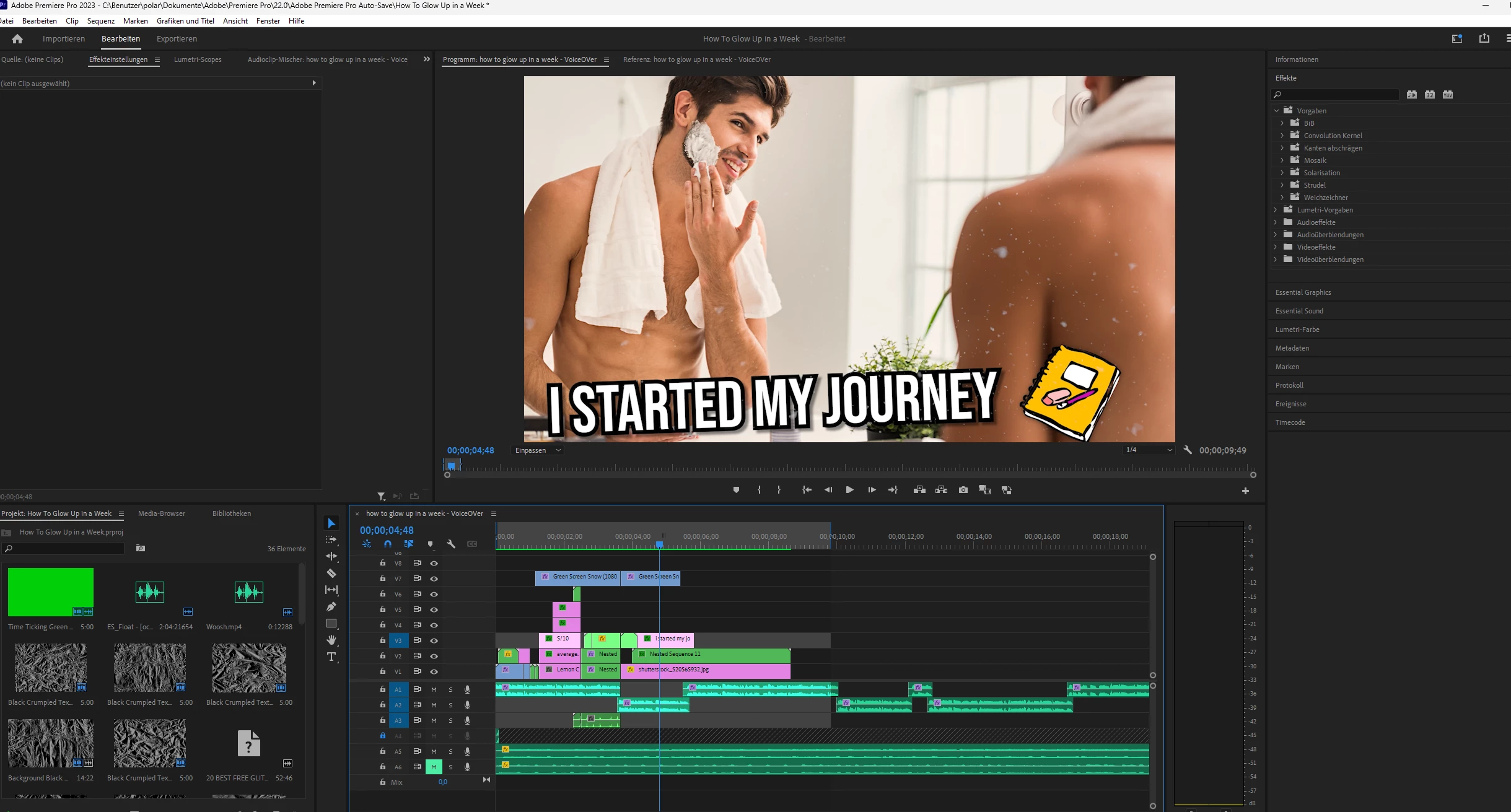Unmute audio track A6
The width and height of the screenshot is (1511, 812).
click(x=434, y=767)
